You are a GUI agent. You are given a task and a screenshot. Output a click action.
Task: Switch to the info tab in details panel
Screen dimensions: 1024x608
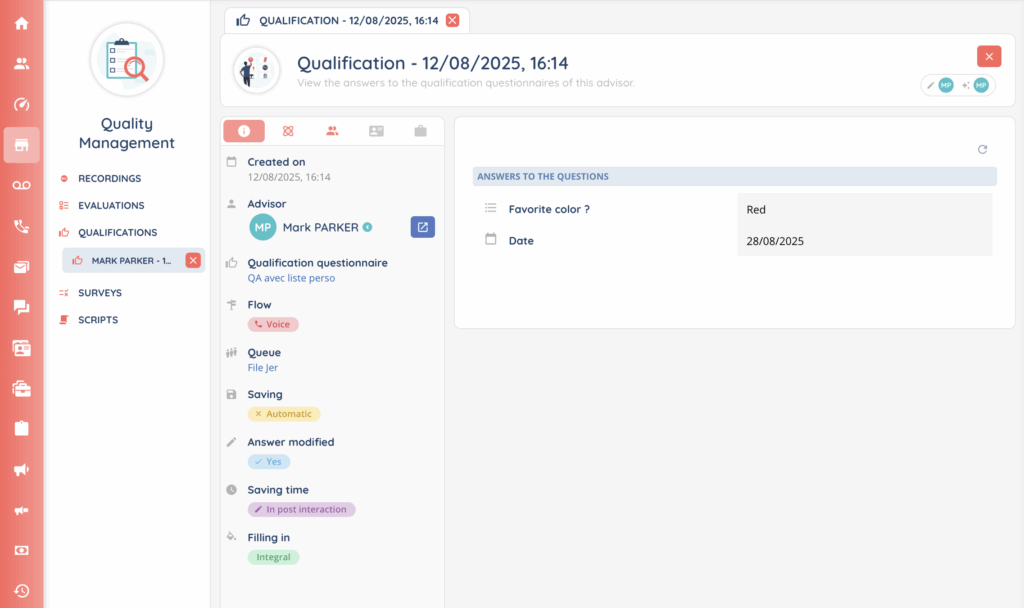(244, 131)
